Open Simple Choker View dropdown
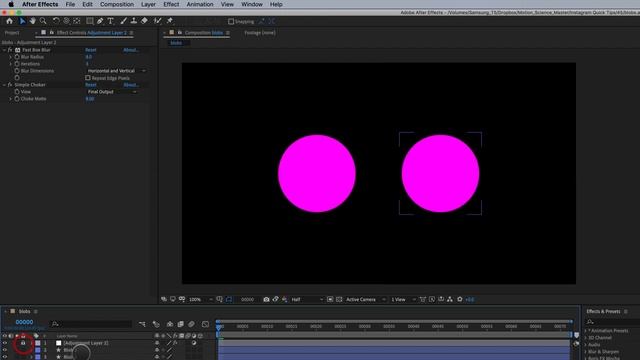Screen dimensions: 640x360 click(111, 92)
